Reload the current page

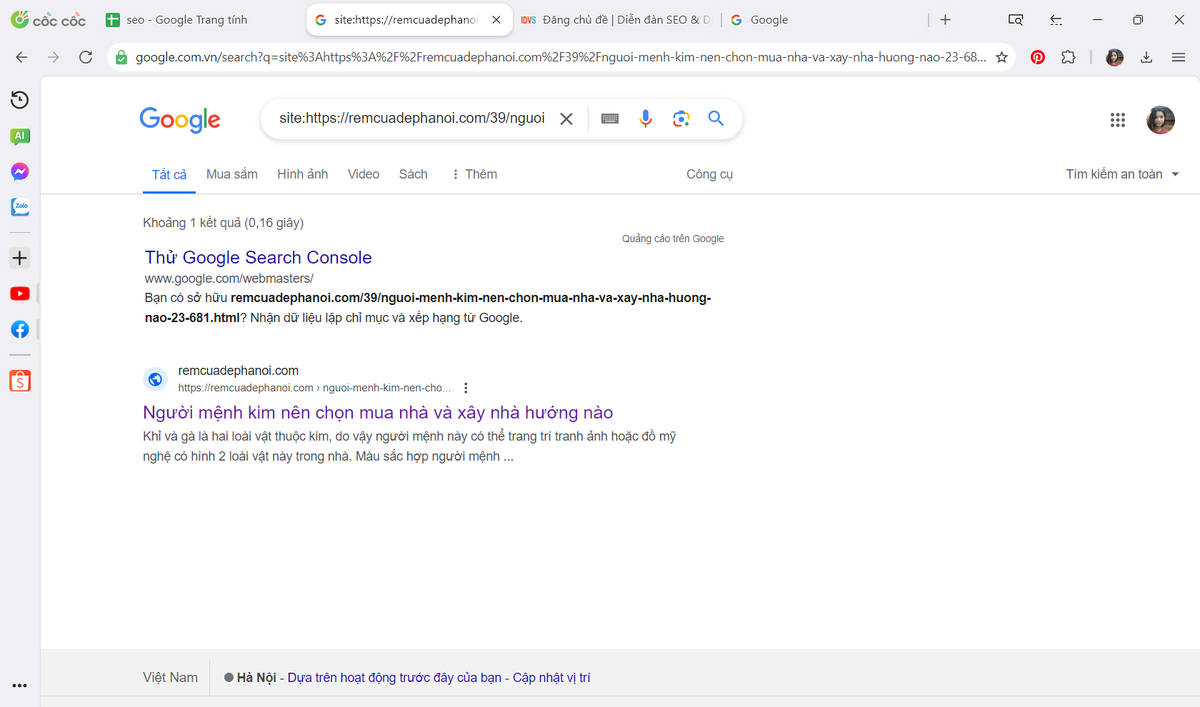pos(85,57)
